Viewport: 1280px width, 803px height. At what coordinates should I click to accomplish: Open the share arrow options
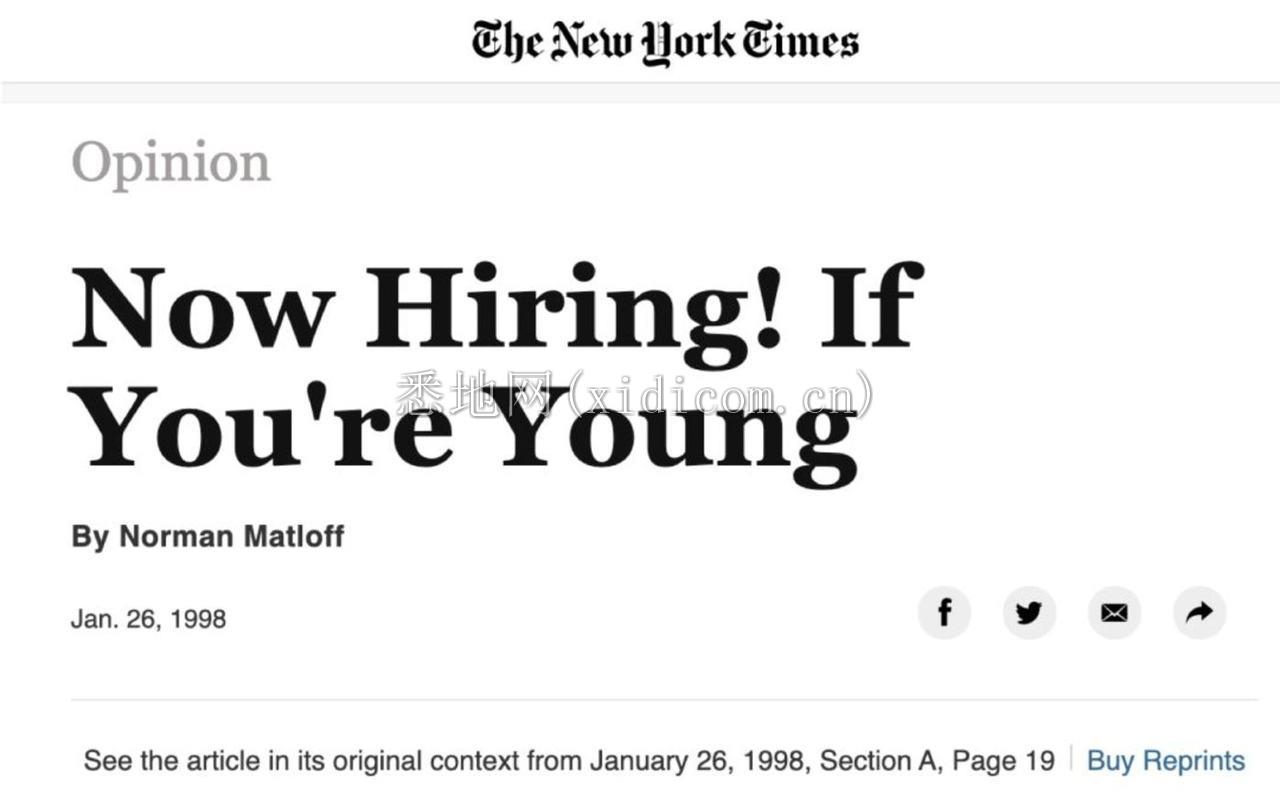pos(1199,613)
